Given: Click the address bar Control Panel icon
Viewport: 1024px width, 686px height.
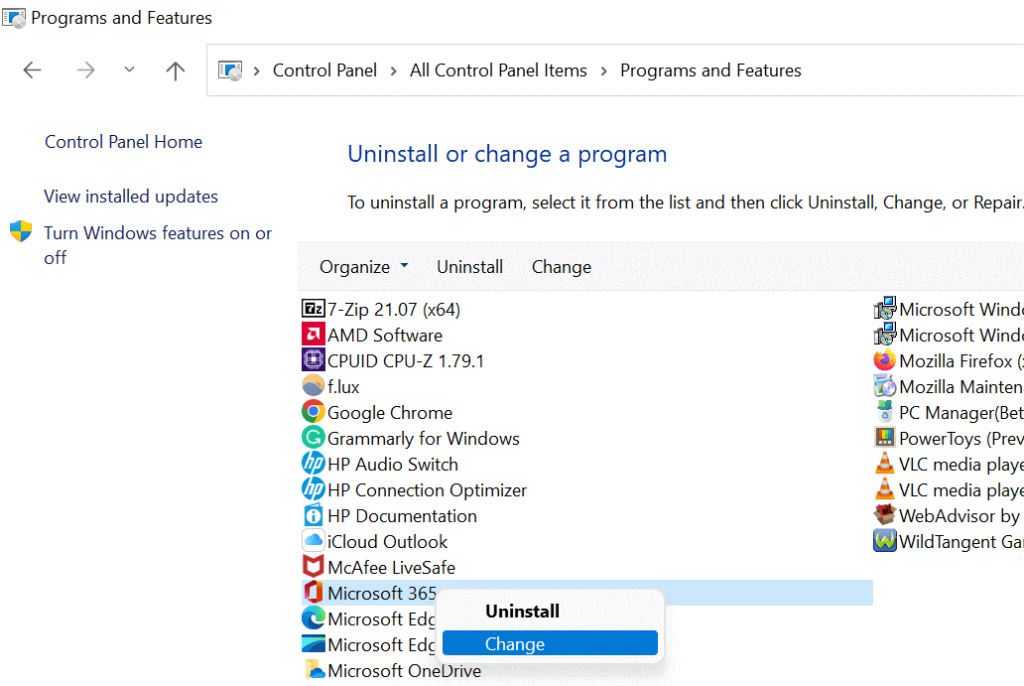Looking at the screenshot, I should coord(230,70).
